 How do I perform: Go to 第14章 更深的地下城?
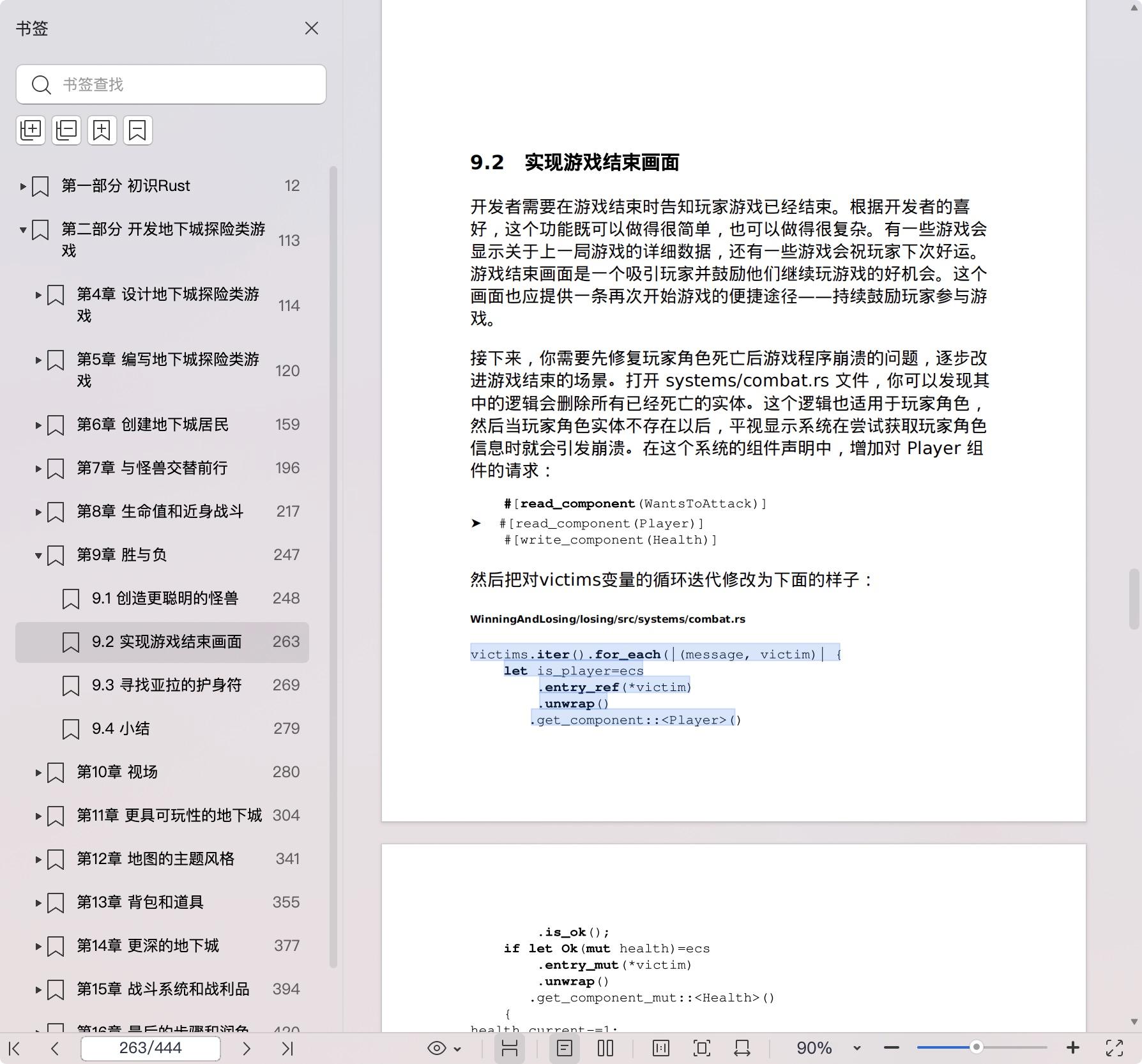148,946
